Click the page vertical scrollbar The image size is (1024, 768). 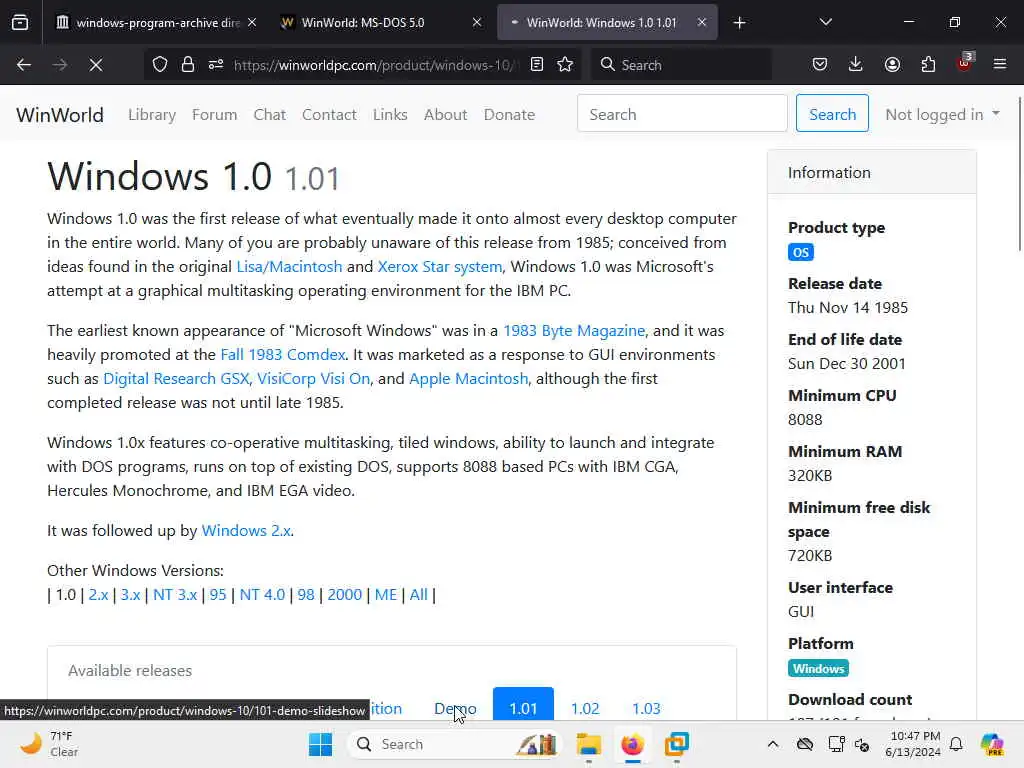[1019, 174]
